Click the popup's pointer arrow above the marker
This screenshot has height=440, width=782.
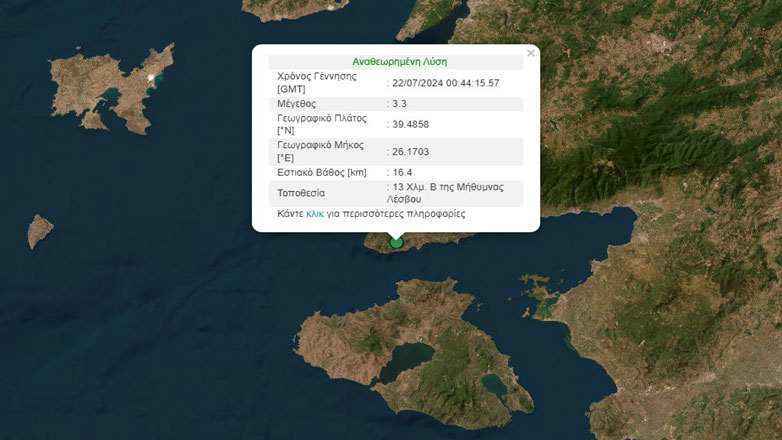(397, 235)
